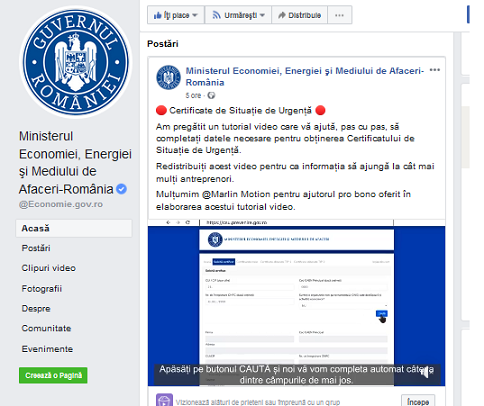The image size is (484, 406).
Task: Click the Începe watch party button
Action: pos(418,402)
